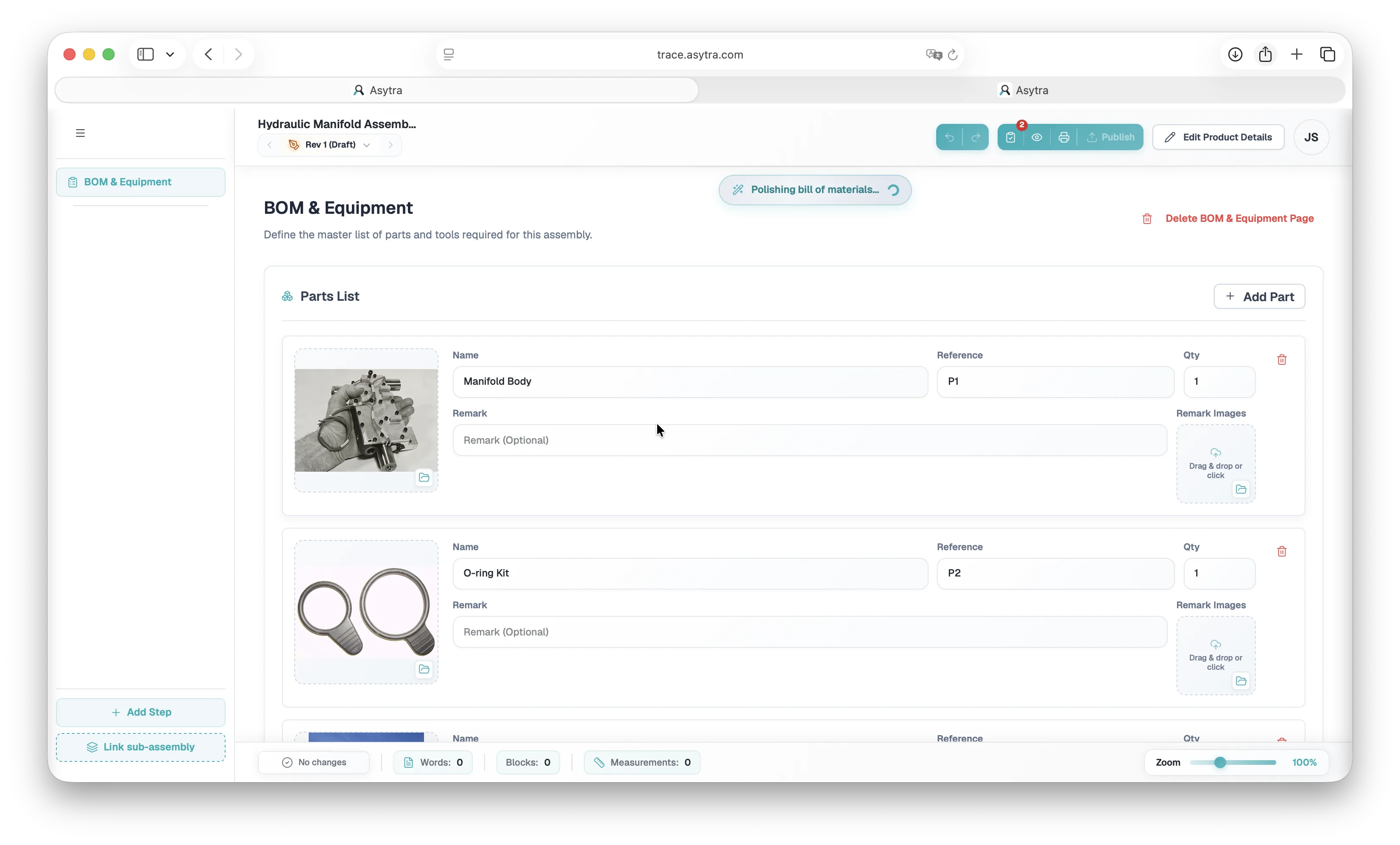The image size is (1400, 845).
Task: Click Safari forward navigation arrow
Action: pos(239,54)
